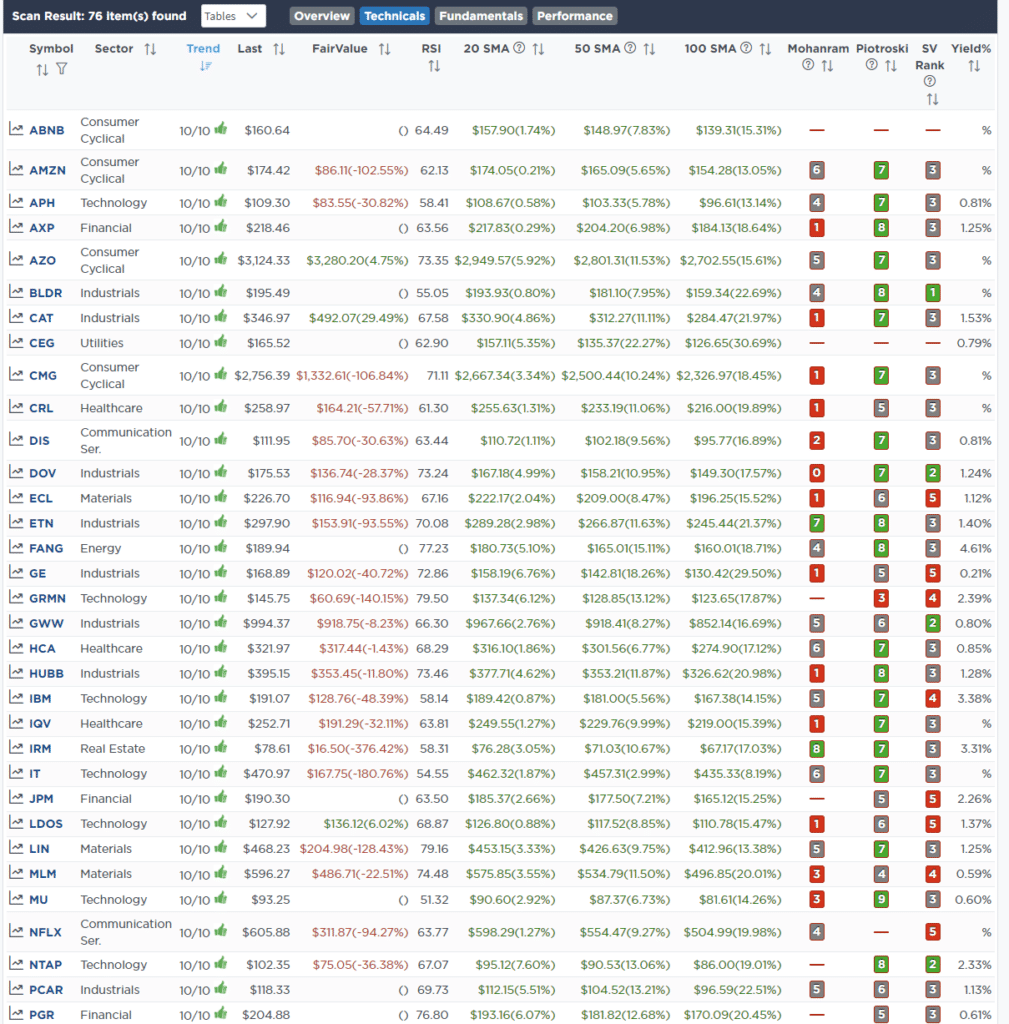Viewport: 1009px width, 1024px height.
Task: Click IT 50 SMA value $457.31
Action: click(628, 773)
